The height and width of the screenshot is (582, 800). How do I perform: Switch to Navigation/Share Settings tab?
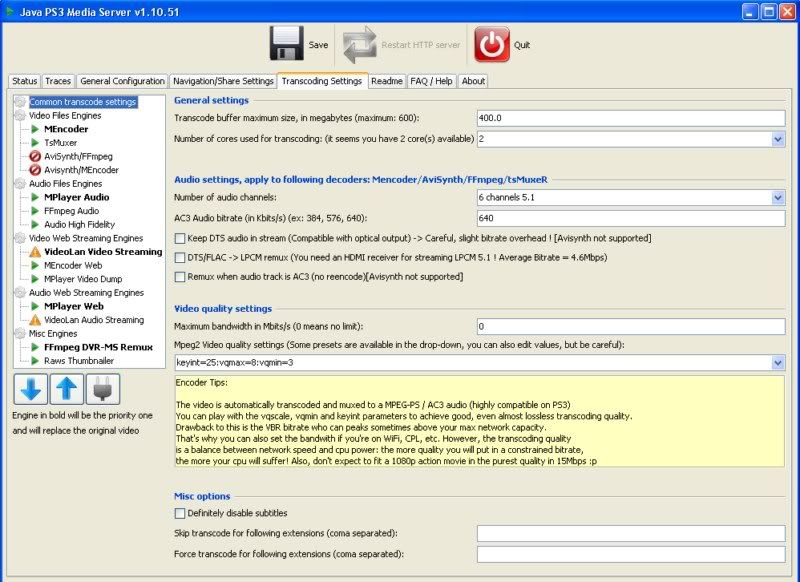[223, 81]
